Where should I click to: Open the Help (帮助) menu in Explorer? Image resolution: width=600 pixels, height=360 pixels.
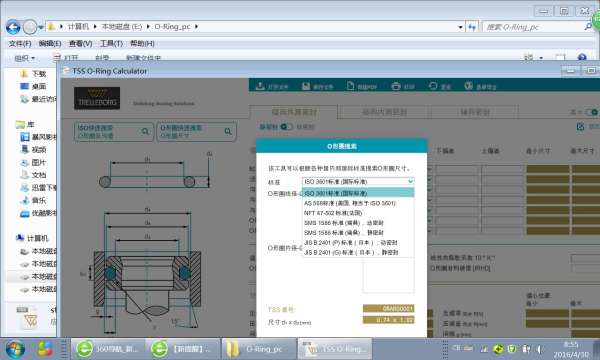tap(142, 44)
